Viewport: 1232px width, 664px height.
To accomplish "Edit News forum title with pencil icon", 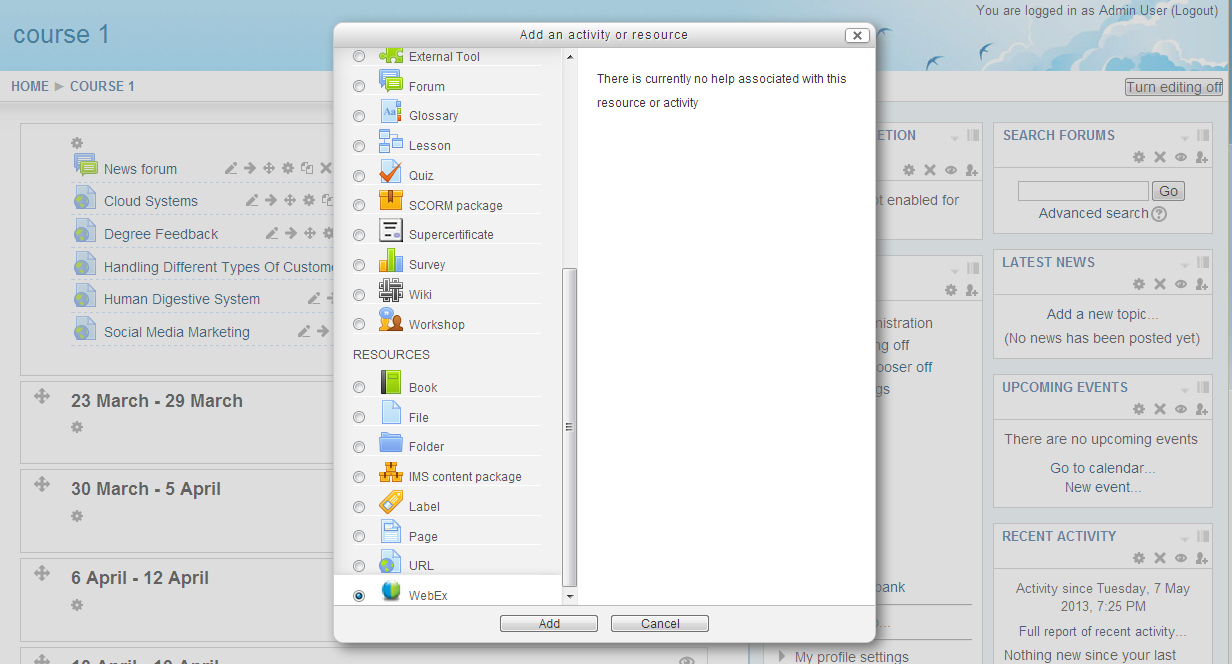I will tap(231, 169).
